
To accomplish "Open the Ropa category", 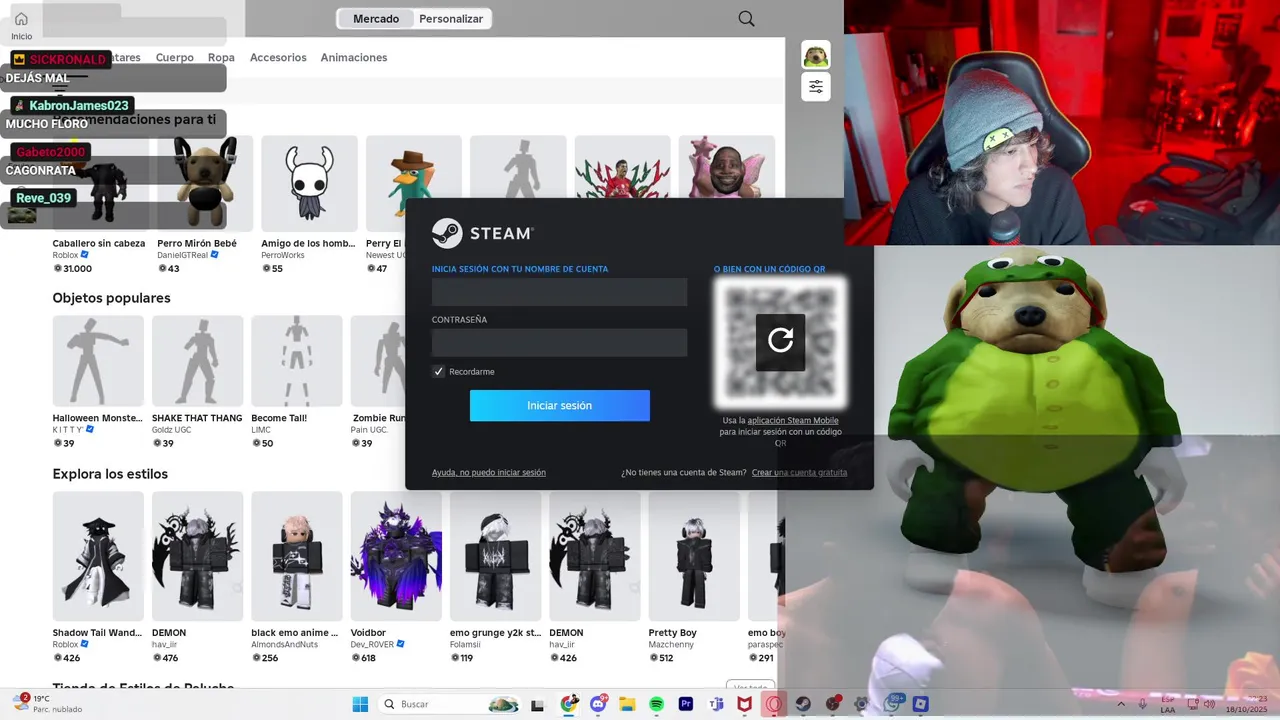I will [x=221, y=57].
